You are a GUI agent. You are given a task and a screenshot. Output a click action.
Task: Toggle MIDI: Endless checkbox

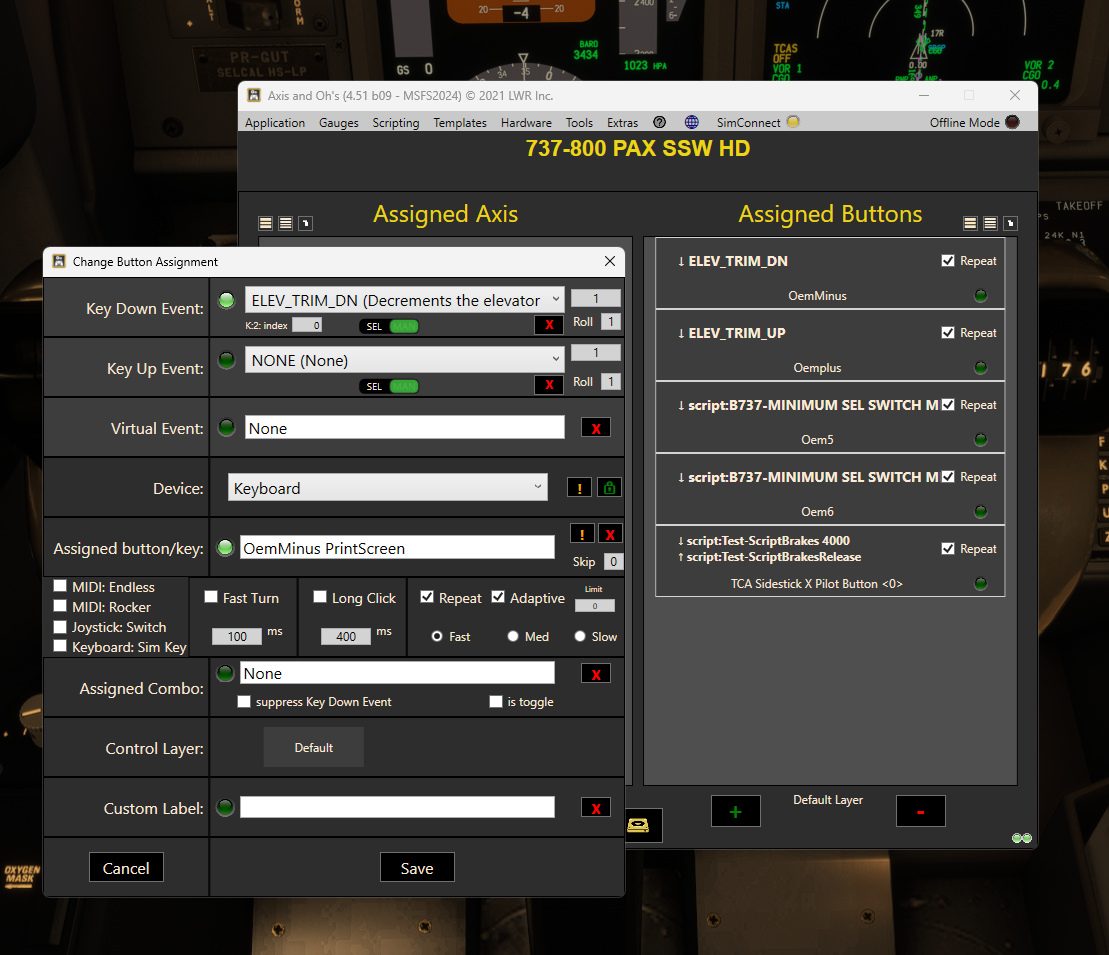click(60, 586)
